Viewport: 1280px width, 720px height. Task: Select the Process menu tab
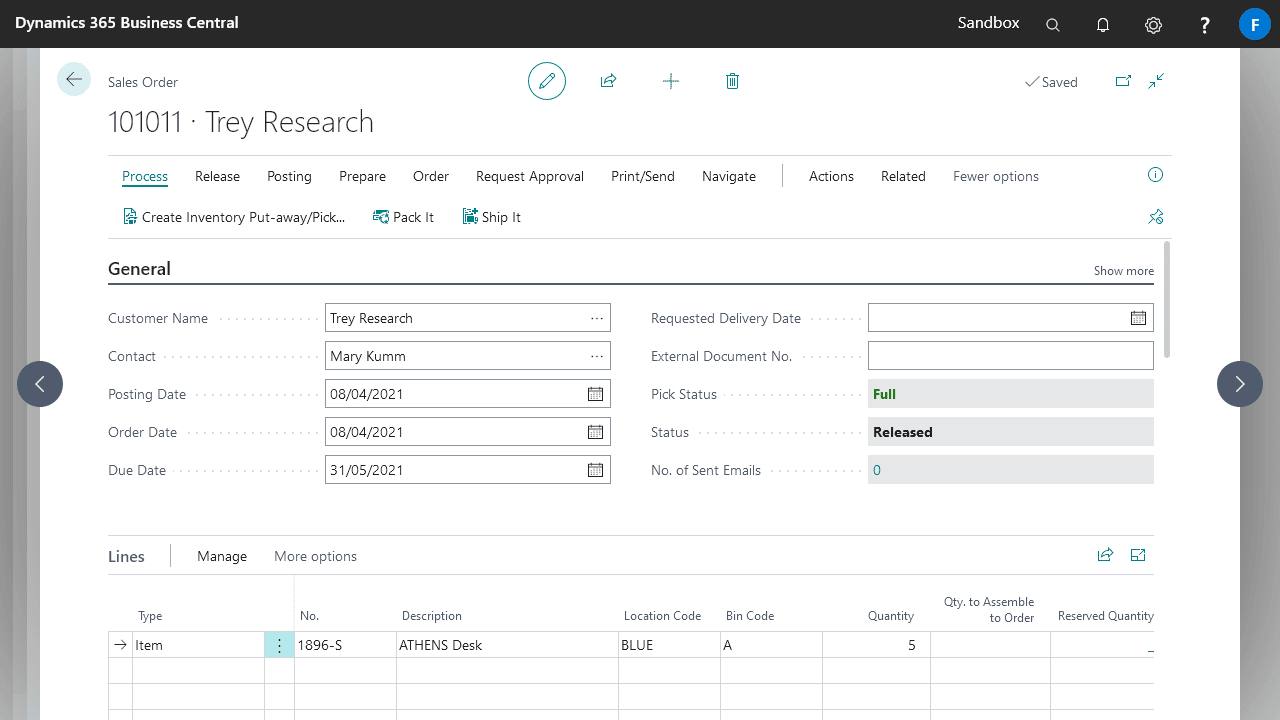click(x=145, y=176)
